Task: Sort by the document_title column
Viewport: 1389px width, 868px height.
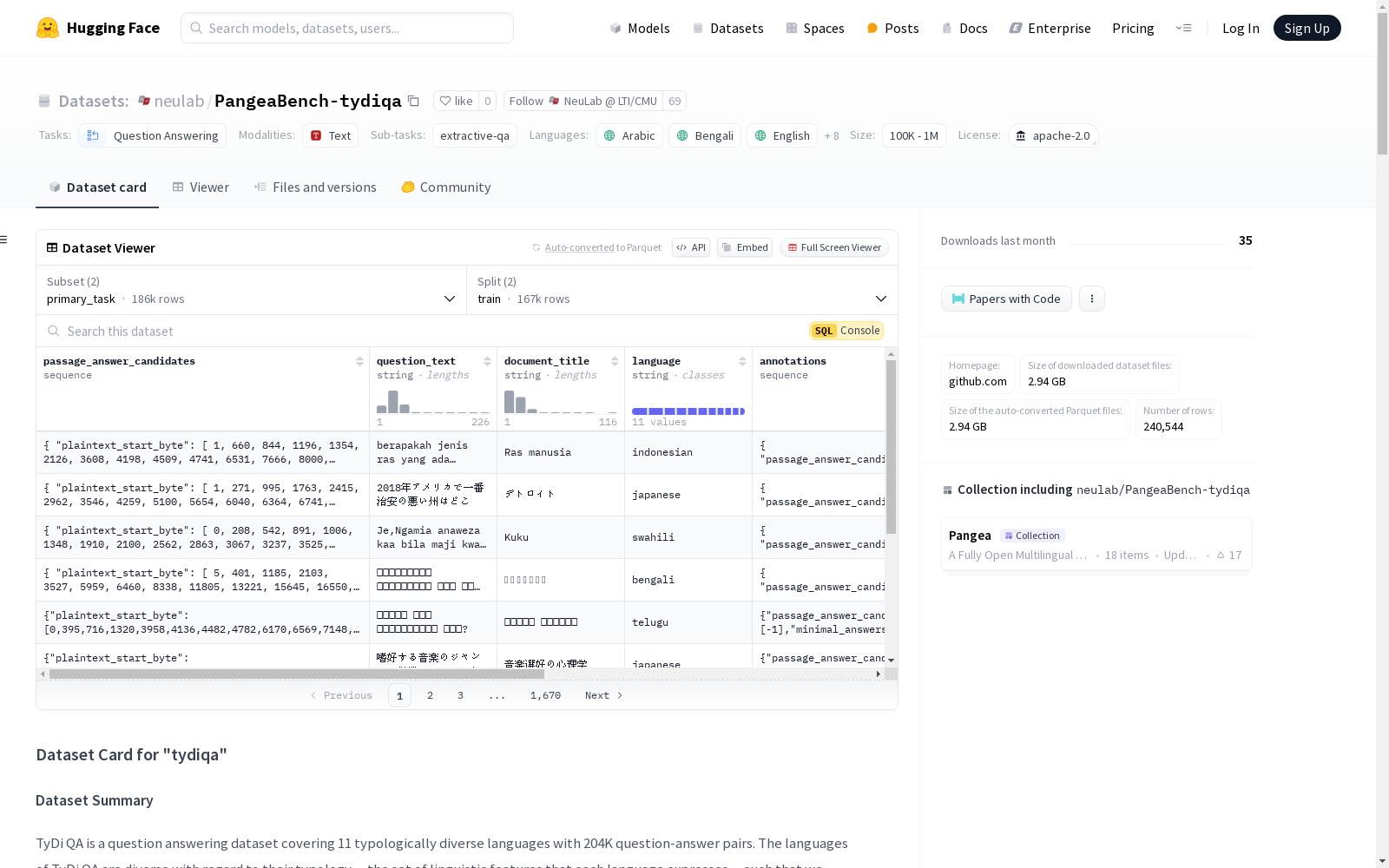Action: 615,361
